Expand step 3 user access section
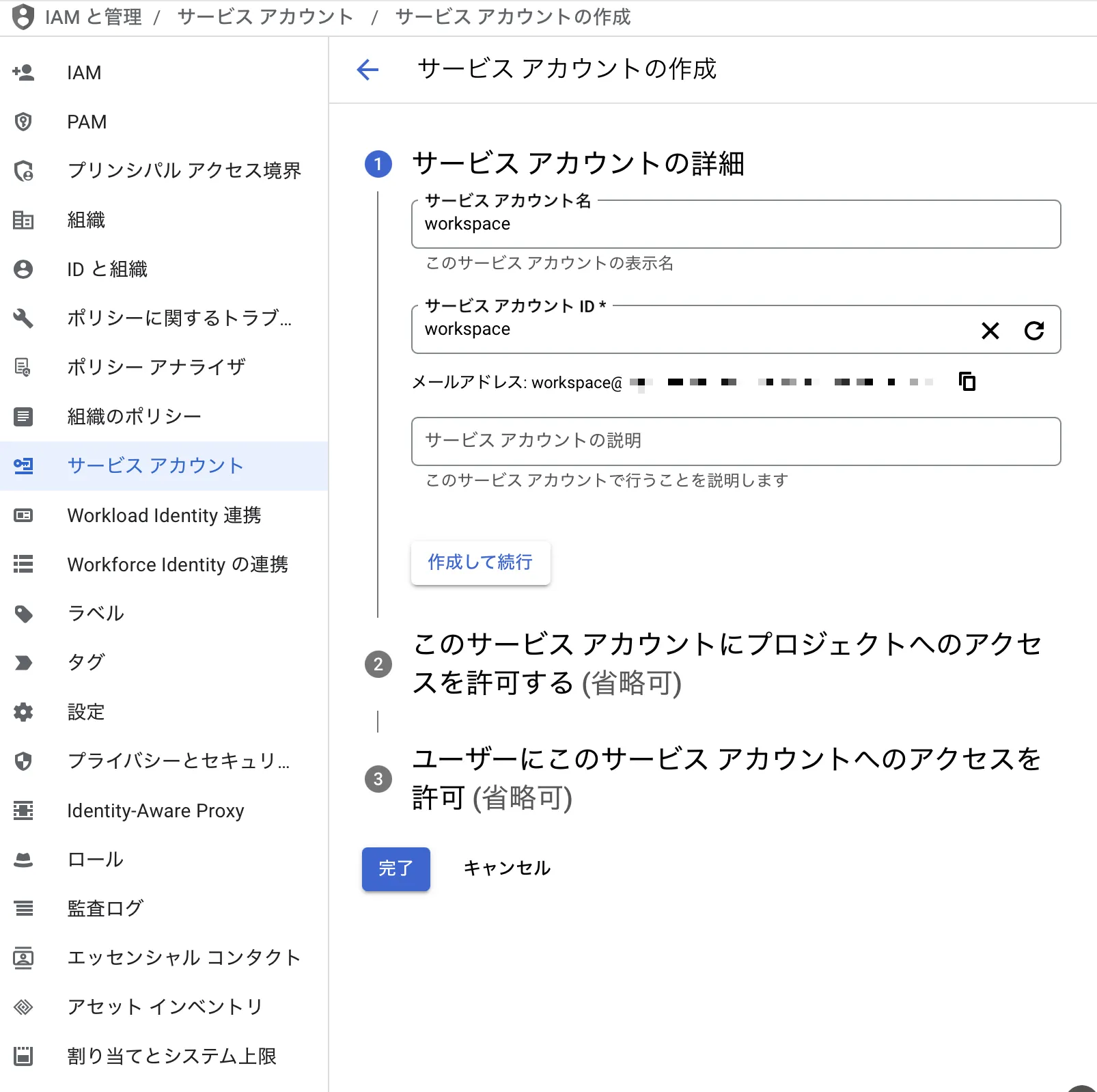The image size is (1097, 1092). point(727,778)
